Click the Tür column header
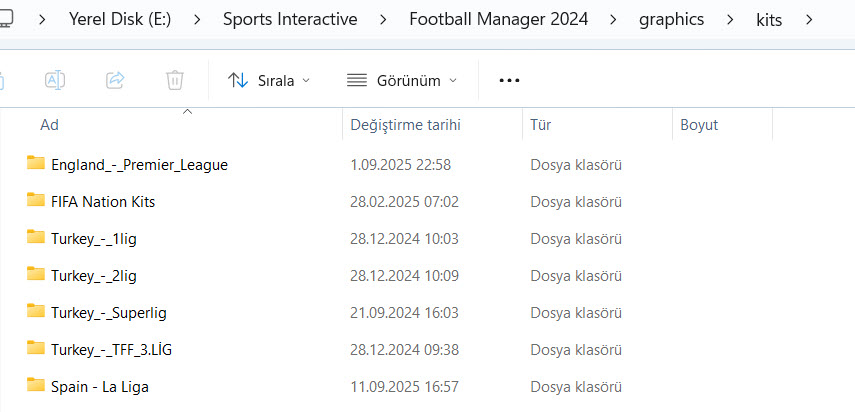This screenshot has height=412, width=855. click(x=541, y=125)
